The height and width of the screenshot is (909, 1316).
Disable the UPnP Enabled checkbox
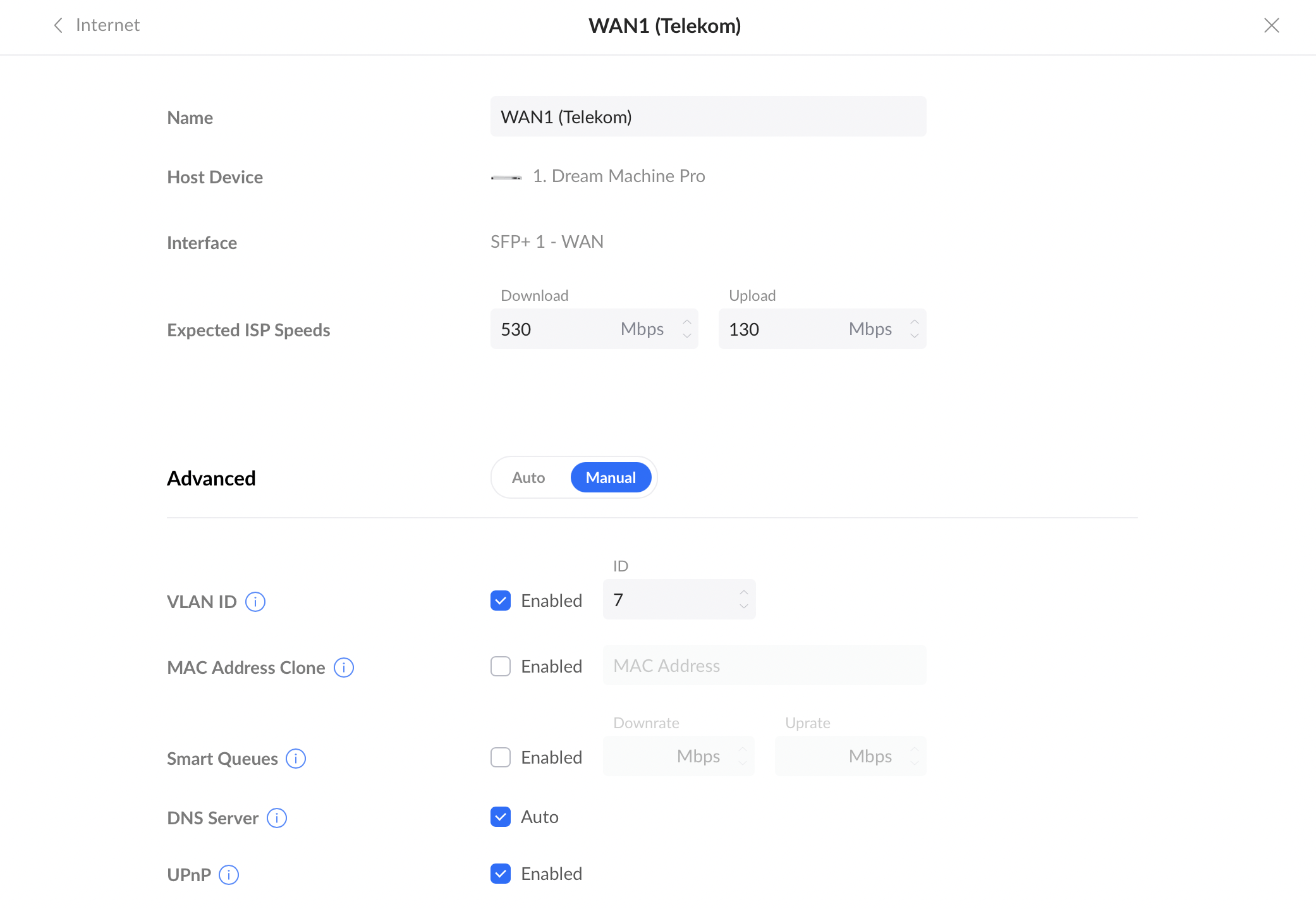click(x=501, y=874)
